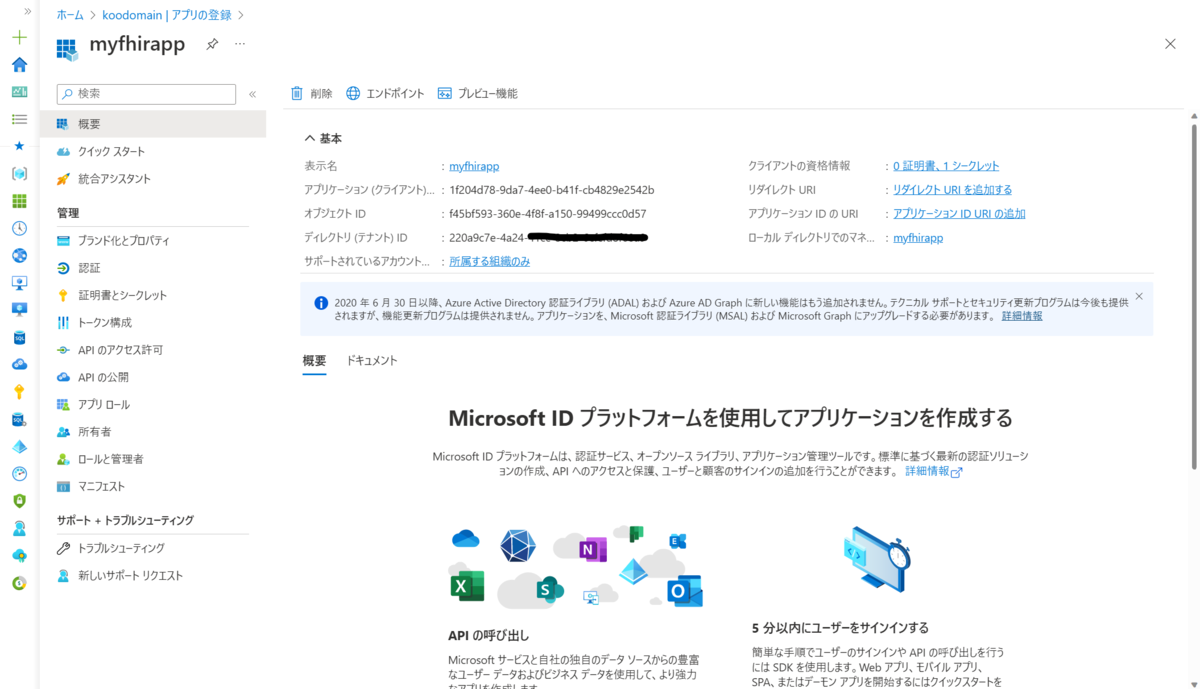Collapse the 基本 section chevron
This screenshot has width=1200, height=689.
click(310, 139)
